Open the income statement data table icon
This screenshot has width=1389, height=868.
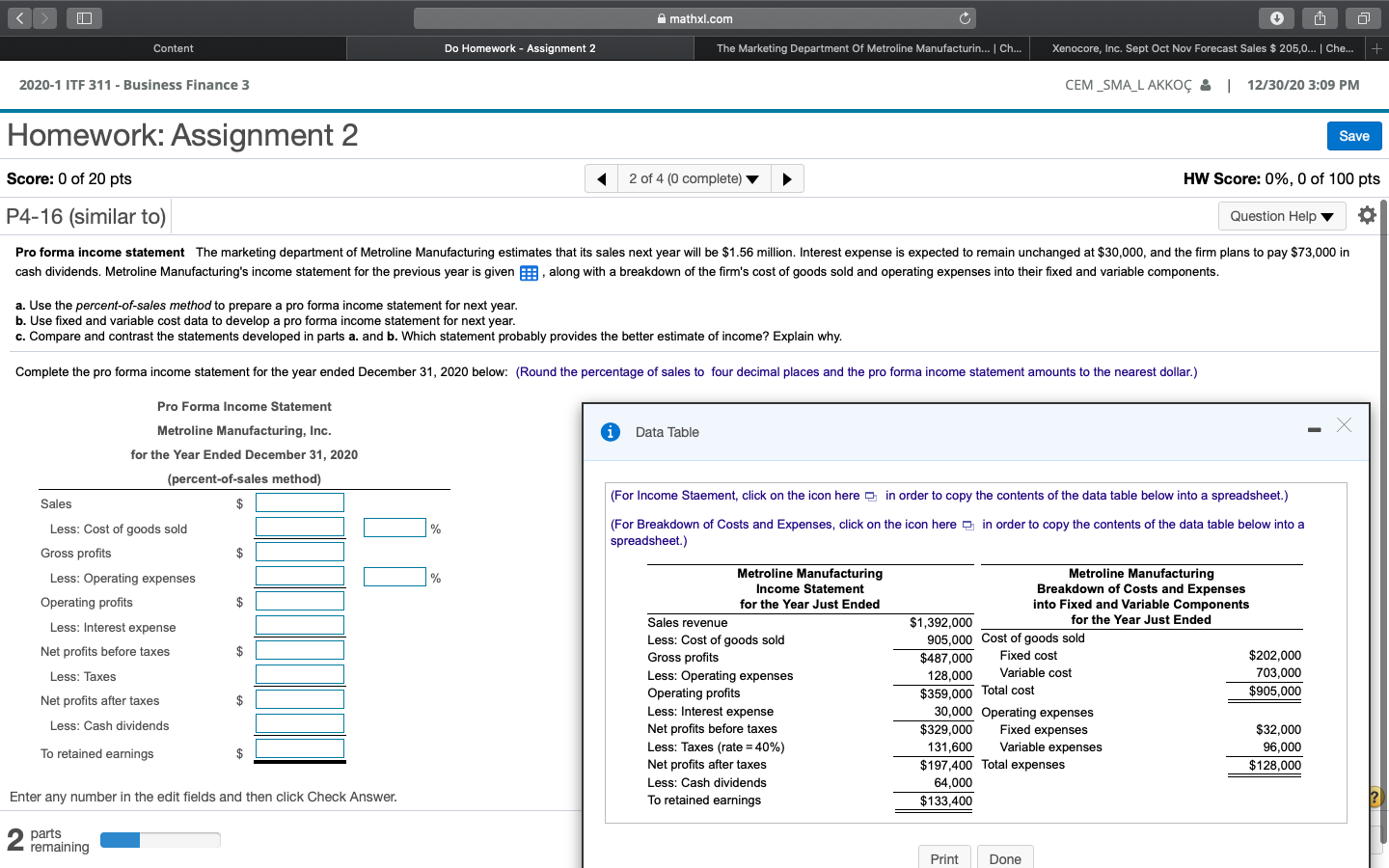tap(529, 273)
